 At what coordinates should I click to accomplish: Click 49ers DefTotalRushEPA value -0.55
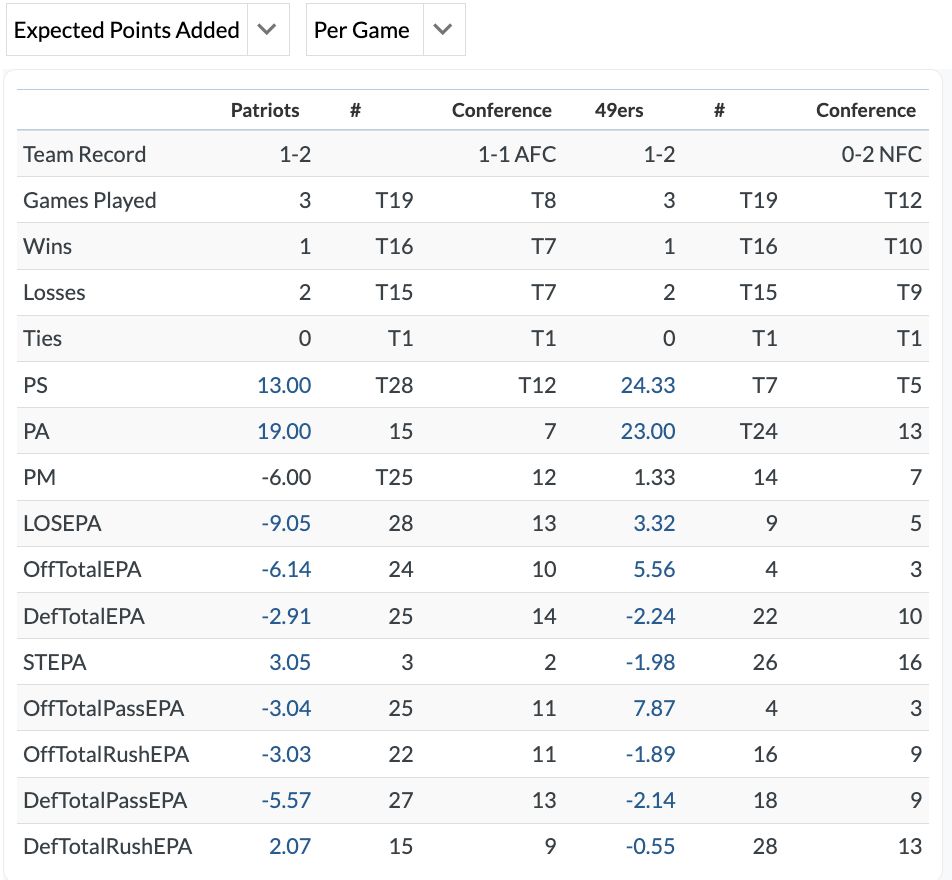point(651,846)
